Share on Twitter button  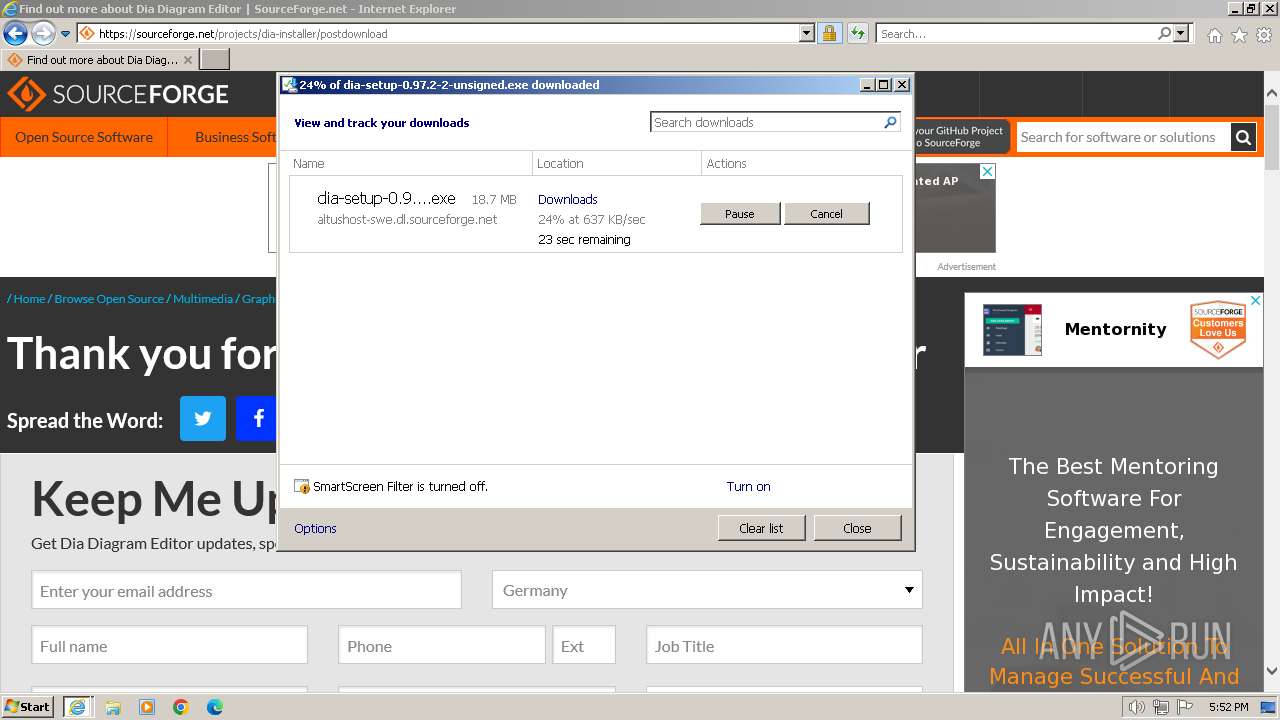203,419
